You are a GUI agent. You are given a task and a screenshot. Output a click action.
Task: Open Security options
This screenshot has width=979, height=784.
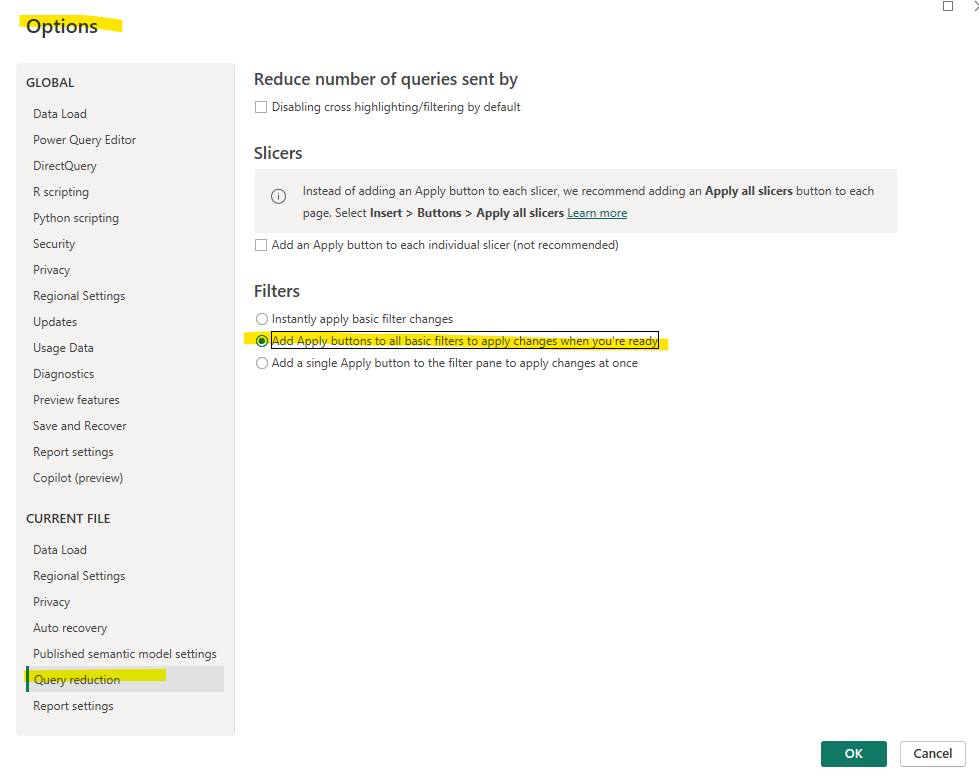pos(54,244)
